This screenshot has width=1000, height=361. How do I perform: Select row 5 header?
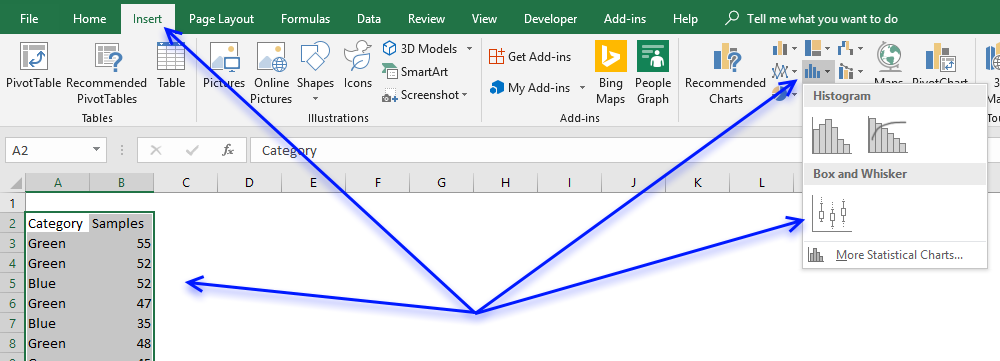(13, 283)
